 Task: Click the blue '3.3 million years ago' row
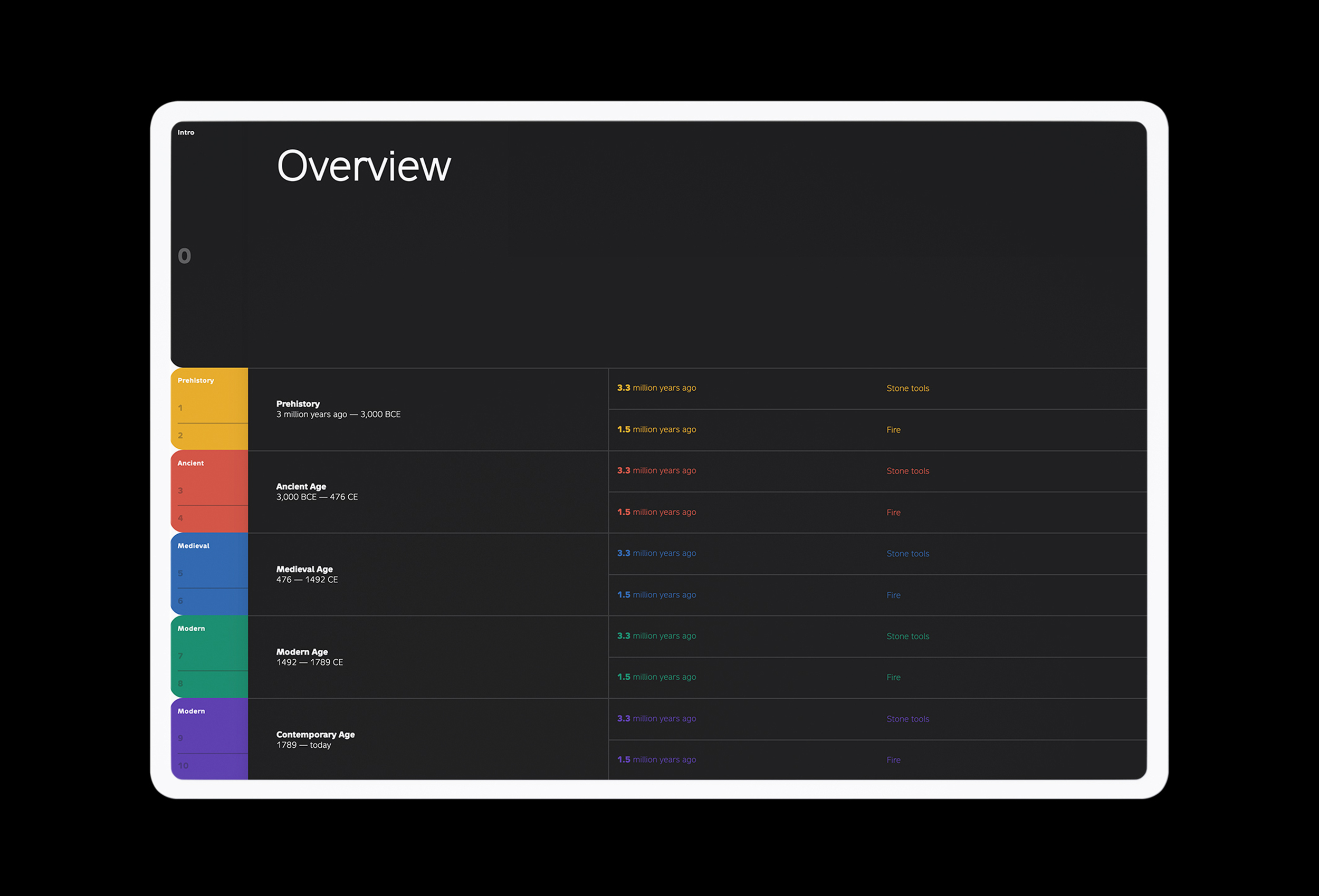(x=657, y=553)
